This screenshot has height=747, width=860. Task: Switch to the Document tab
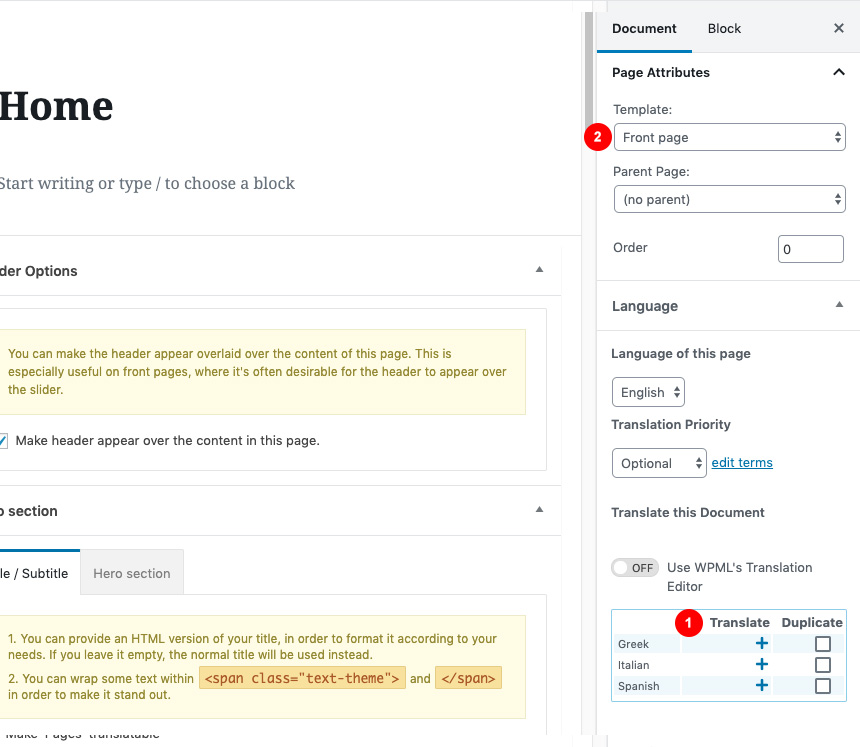click(644, 29)
